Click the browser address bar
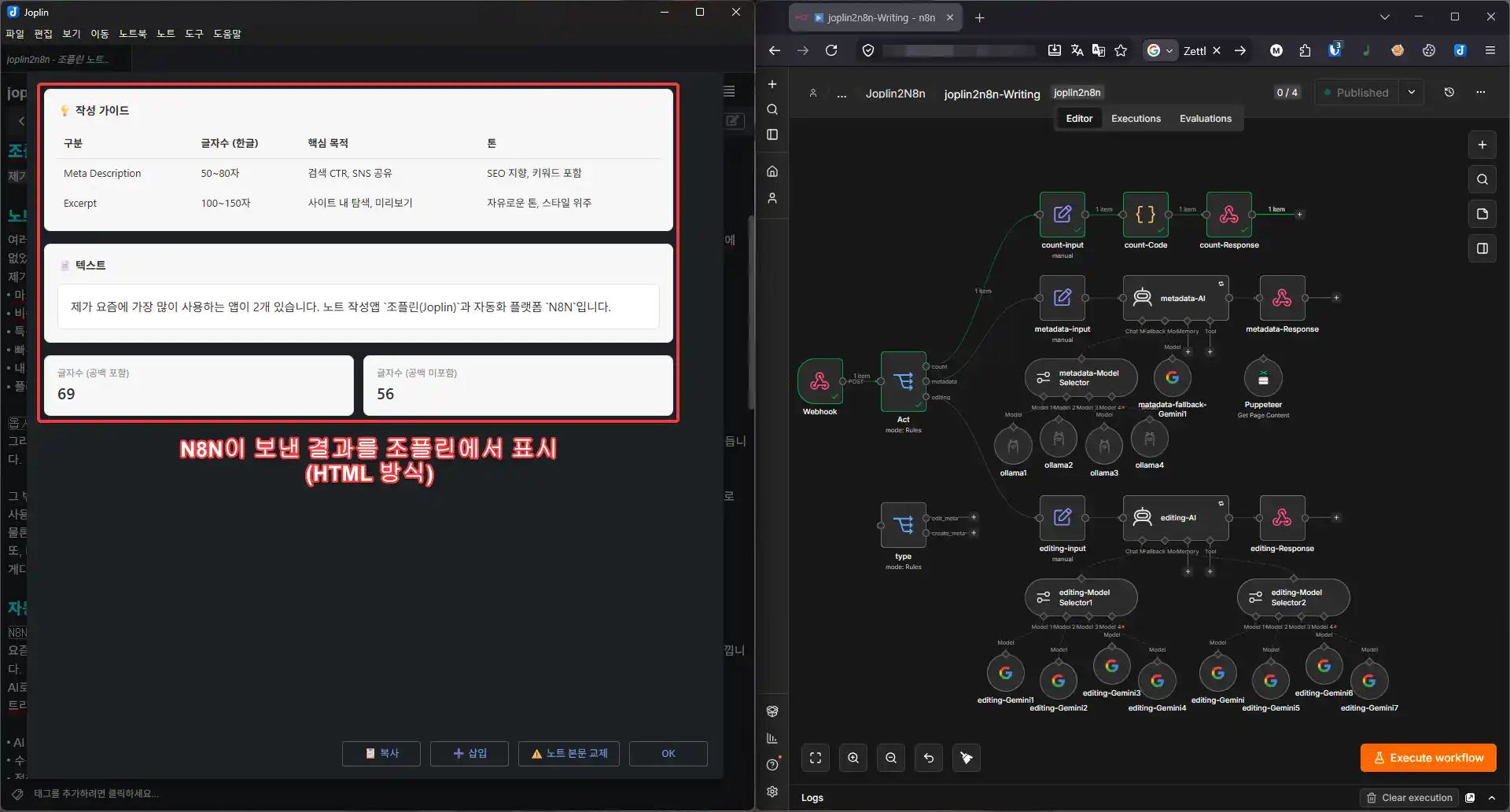 point(958,50)
